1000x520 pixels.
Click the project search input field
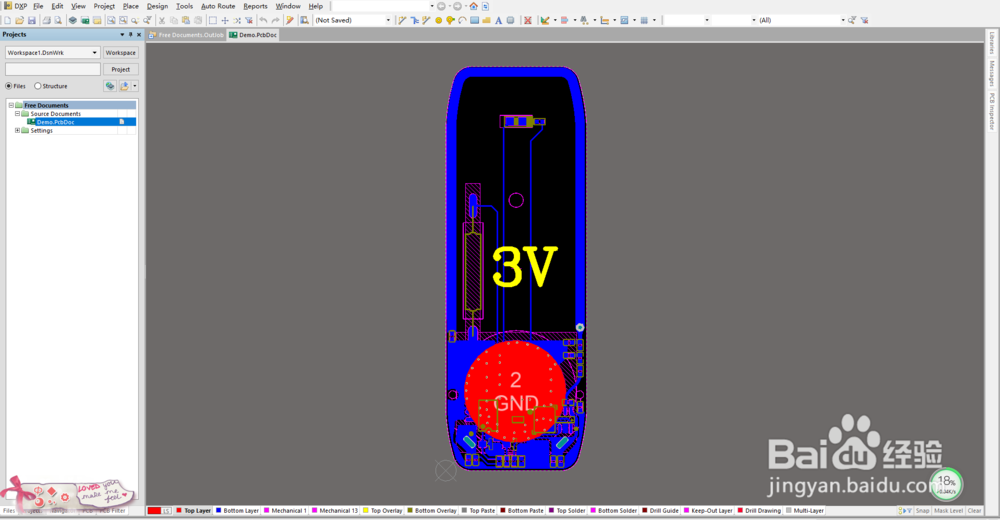tap(53, 69)
